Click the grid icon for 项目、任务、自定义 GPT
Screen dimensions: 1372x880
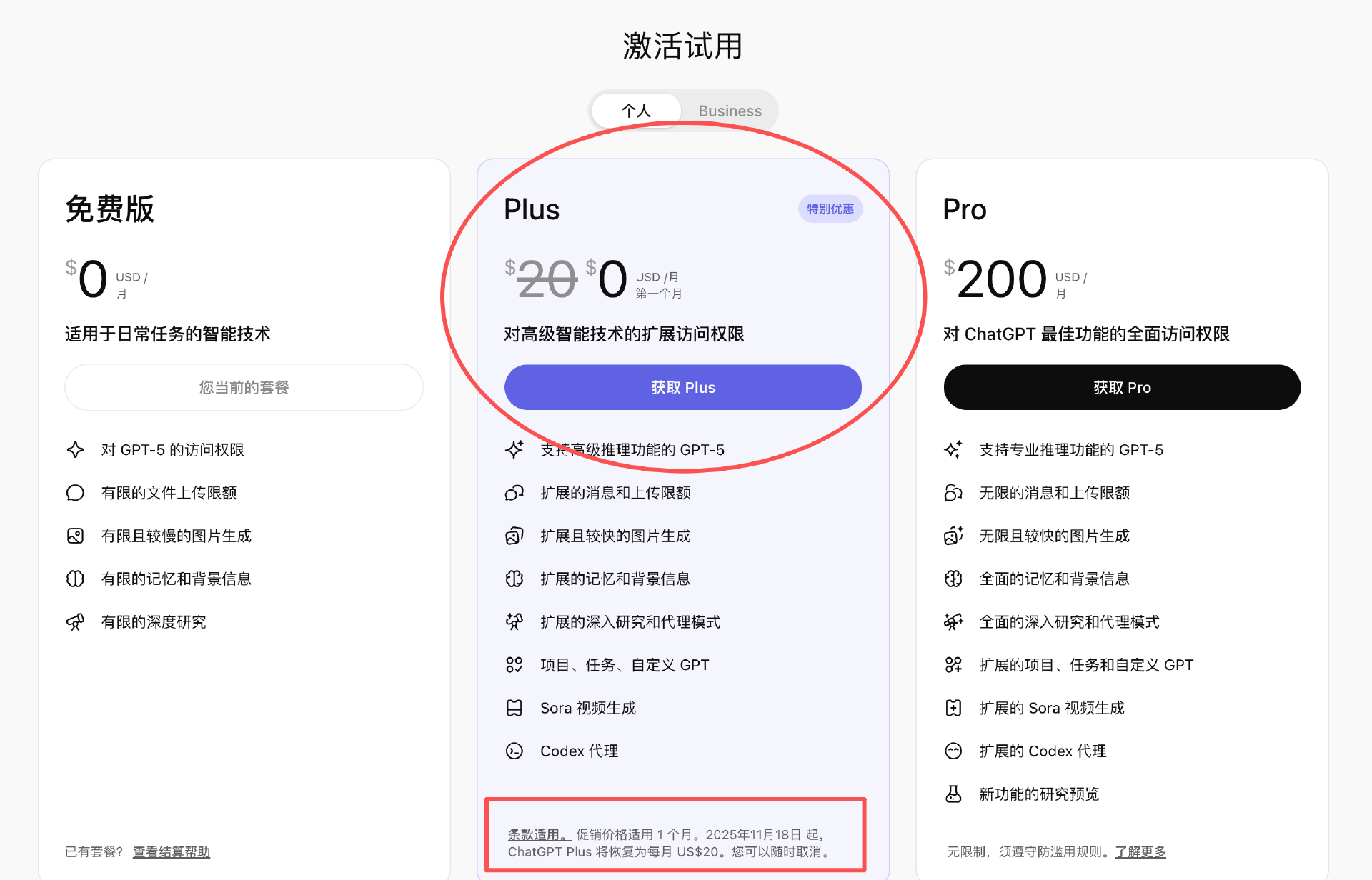[x=514, y=665]
